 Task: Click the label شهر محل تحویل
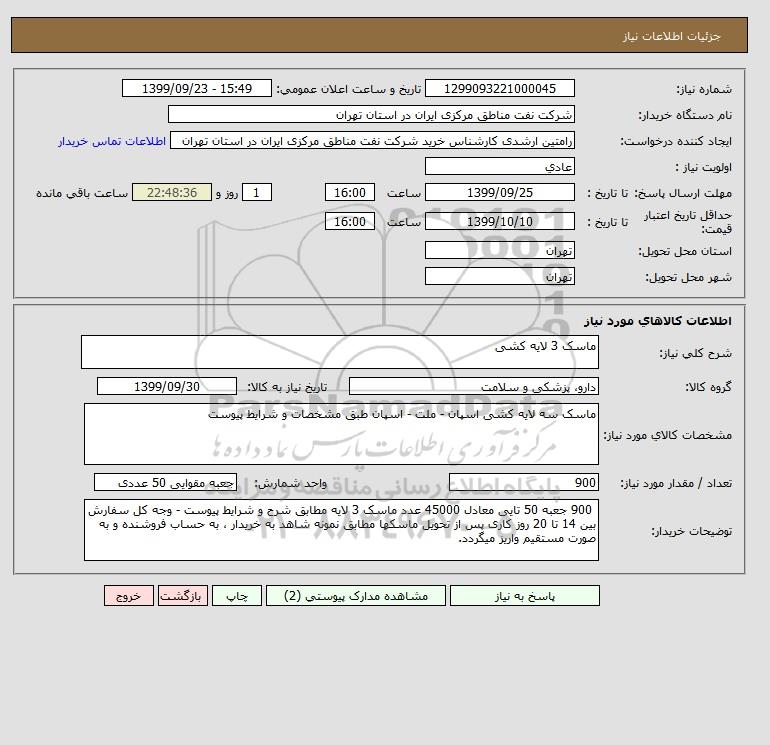click(688, 277)
